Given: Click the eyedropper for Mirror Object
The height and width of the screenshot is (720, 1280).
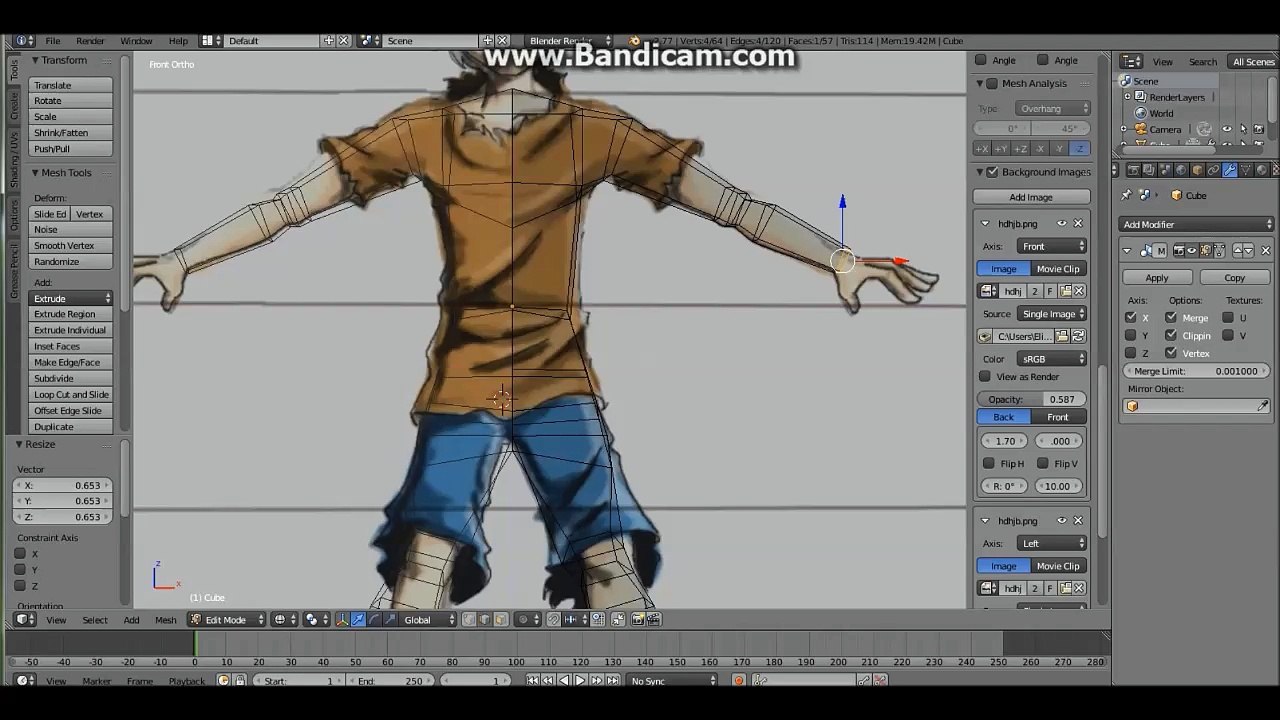Looking at the screenshot, I should pos(1263,406).
